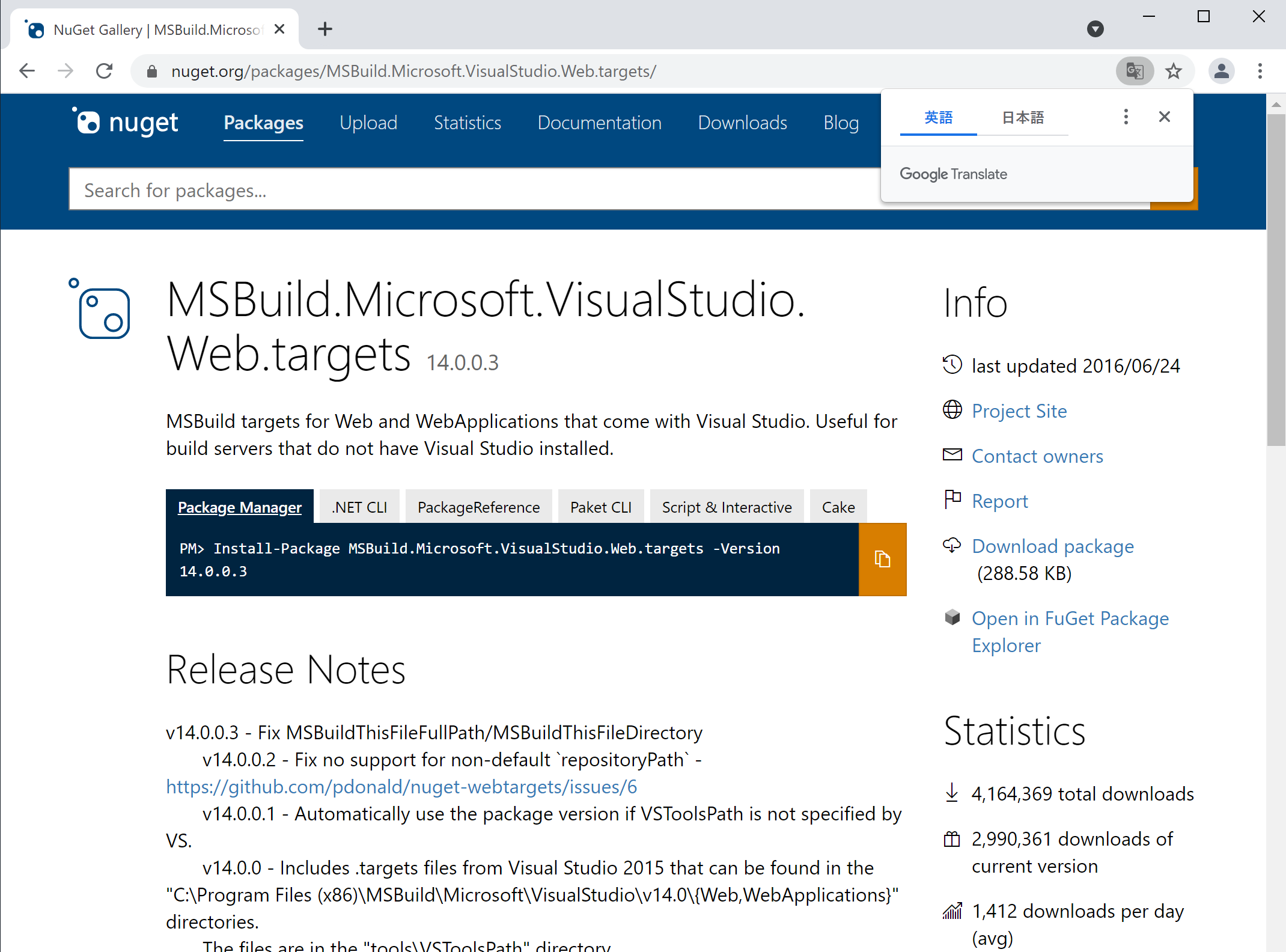This screenshot has height=952, width=1286.
Task: Click the total downloads arrow icon
Action: tap(952, 793)
